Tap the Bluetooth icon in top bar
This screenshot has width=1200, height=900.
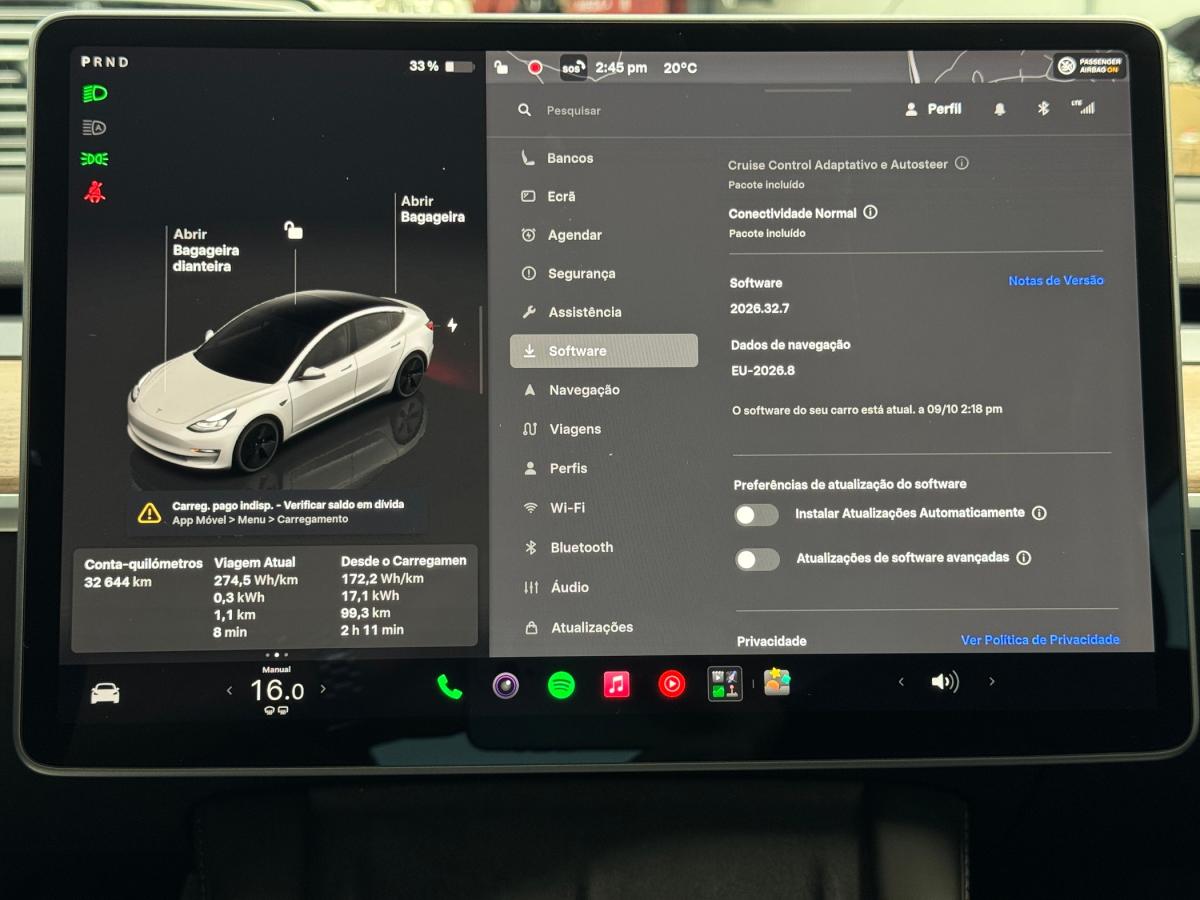(x=1043, y=108)
